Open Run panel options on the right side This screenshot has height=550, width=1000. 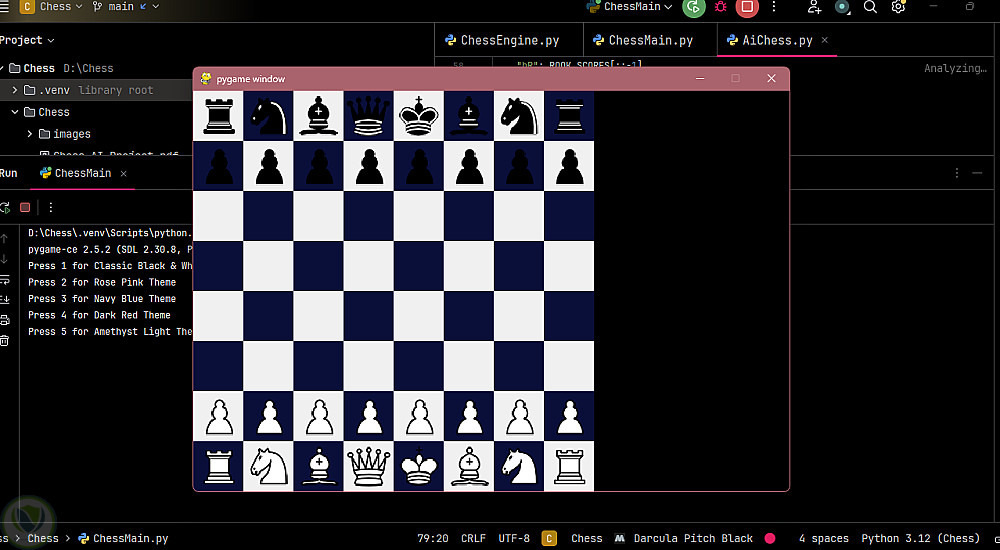957,173
